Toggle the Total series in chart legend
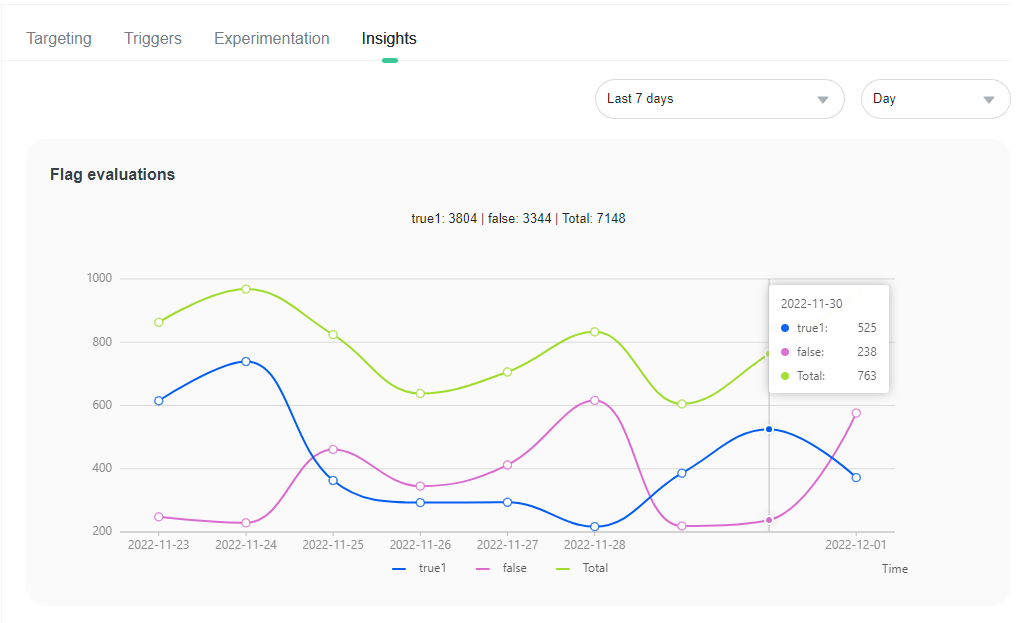Screen dimensions: 1036x623 (x=582, y=568)
